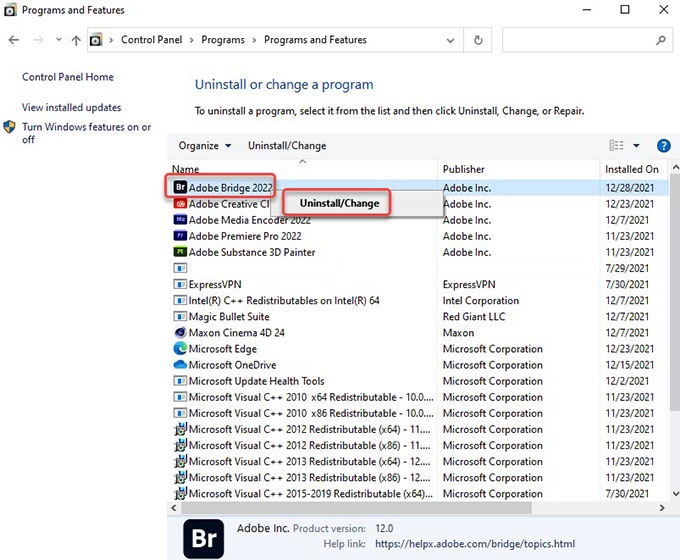Click the Adobe Bridge 2022 Br icon
The width and height of the screenshot is (680, 560).
coord(180,187)
